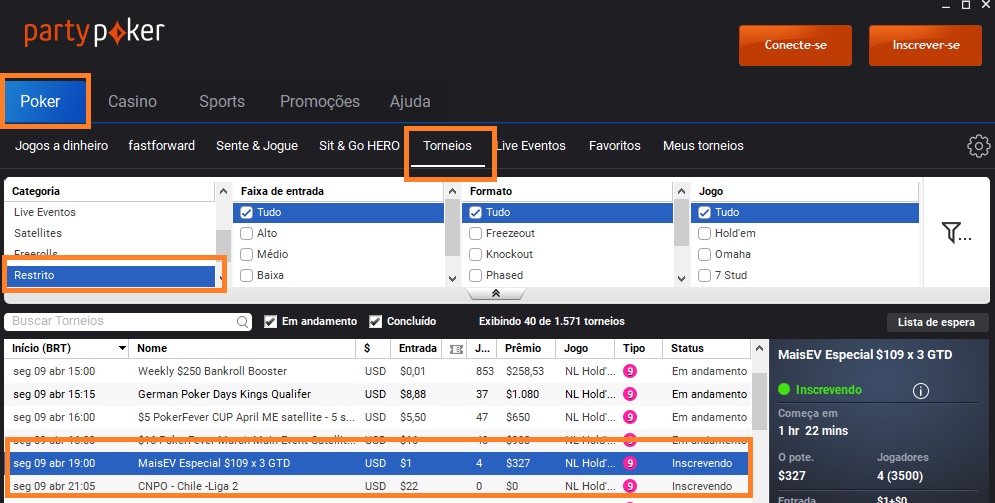Open Início (BRT) column sort dropdown arrow

coord(122,348)
